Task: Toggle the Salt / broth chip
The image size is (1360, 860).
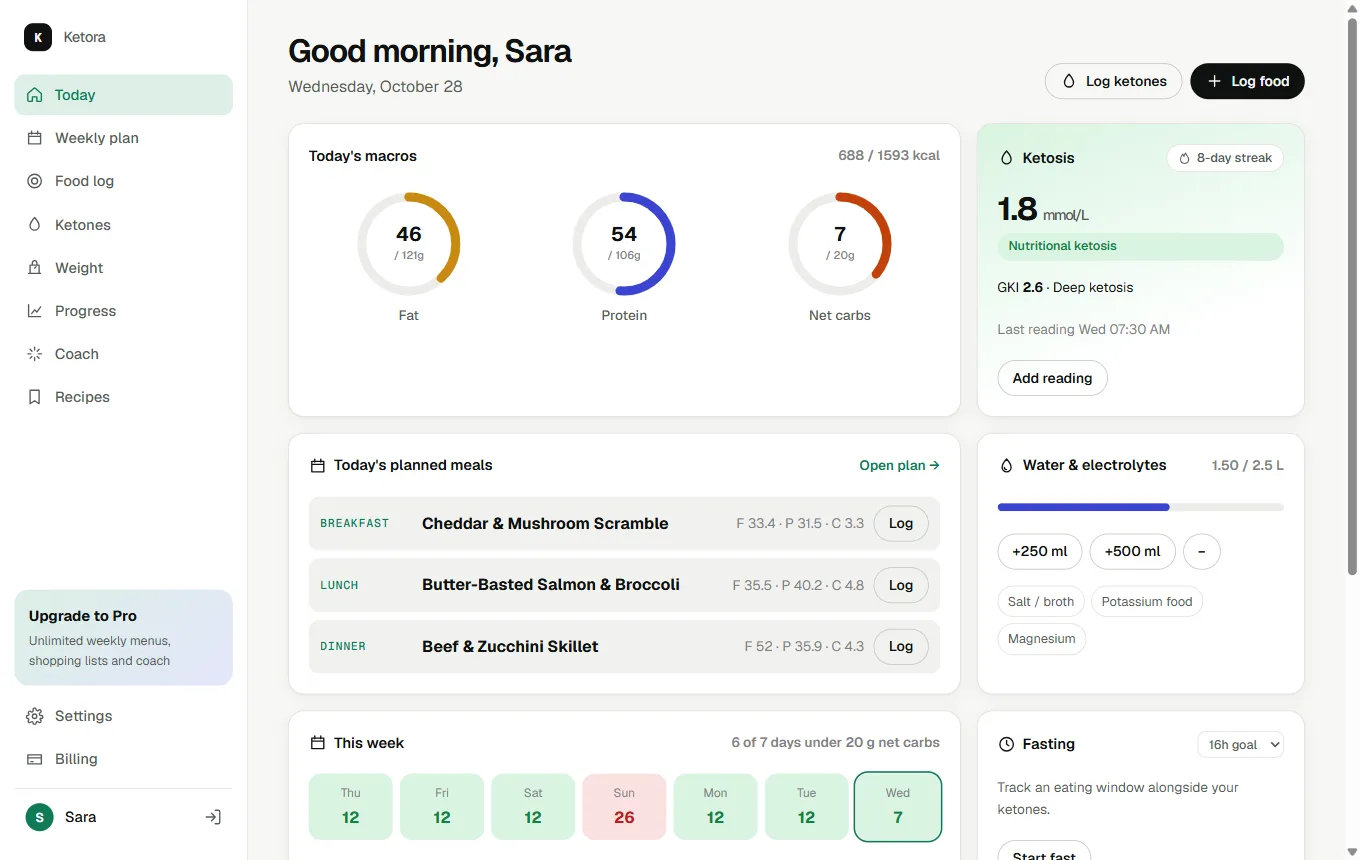Action: (1041, 601)
